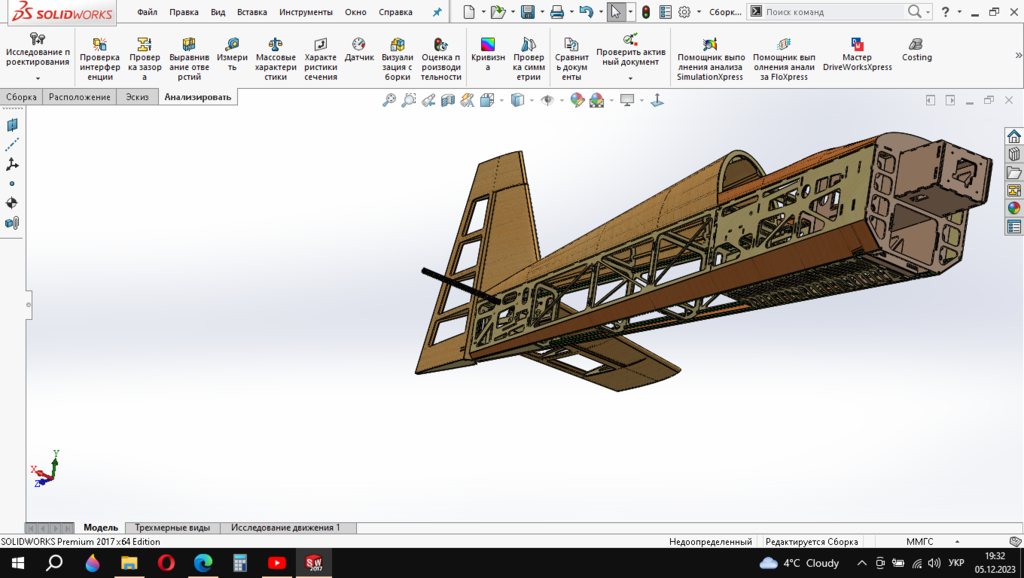Click the Zoom to Fit magnifier icon

point(390,100)
